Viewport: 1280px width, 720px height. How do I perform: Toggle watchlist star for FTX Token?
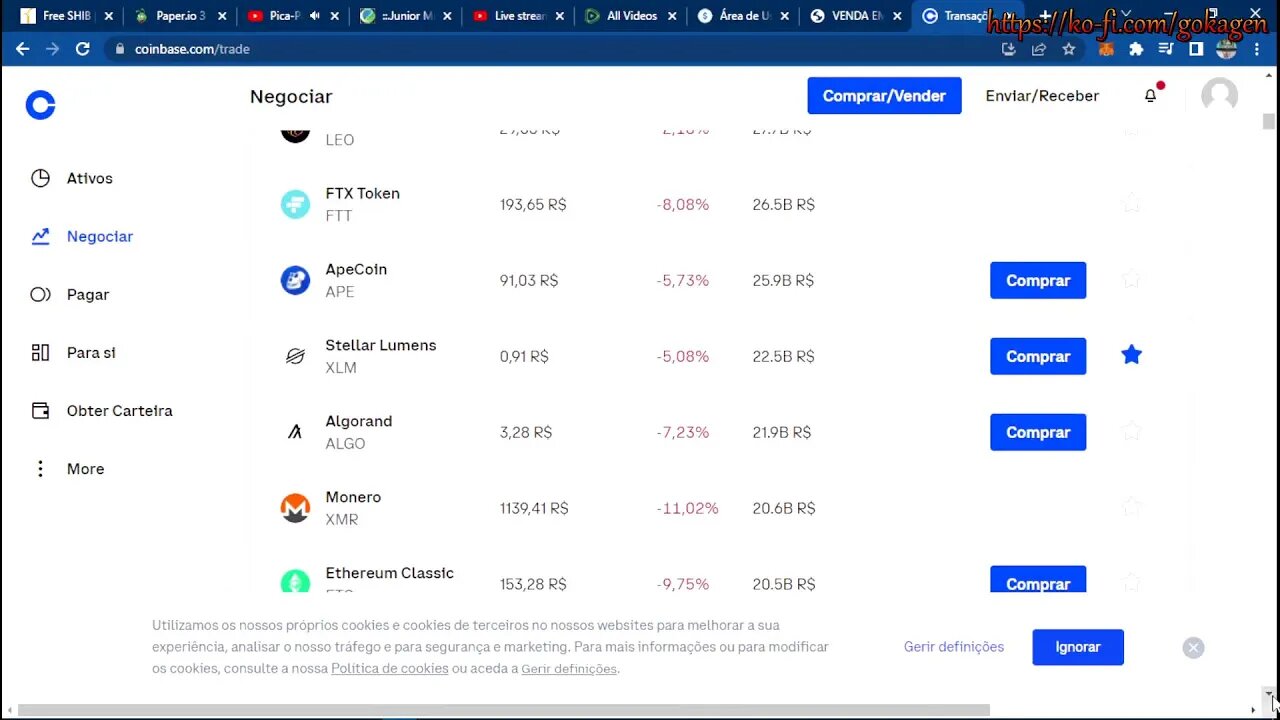click(x=1131, y=204)
